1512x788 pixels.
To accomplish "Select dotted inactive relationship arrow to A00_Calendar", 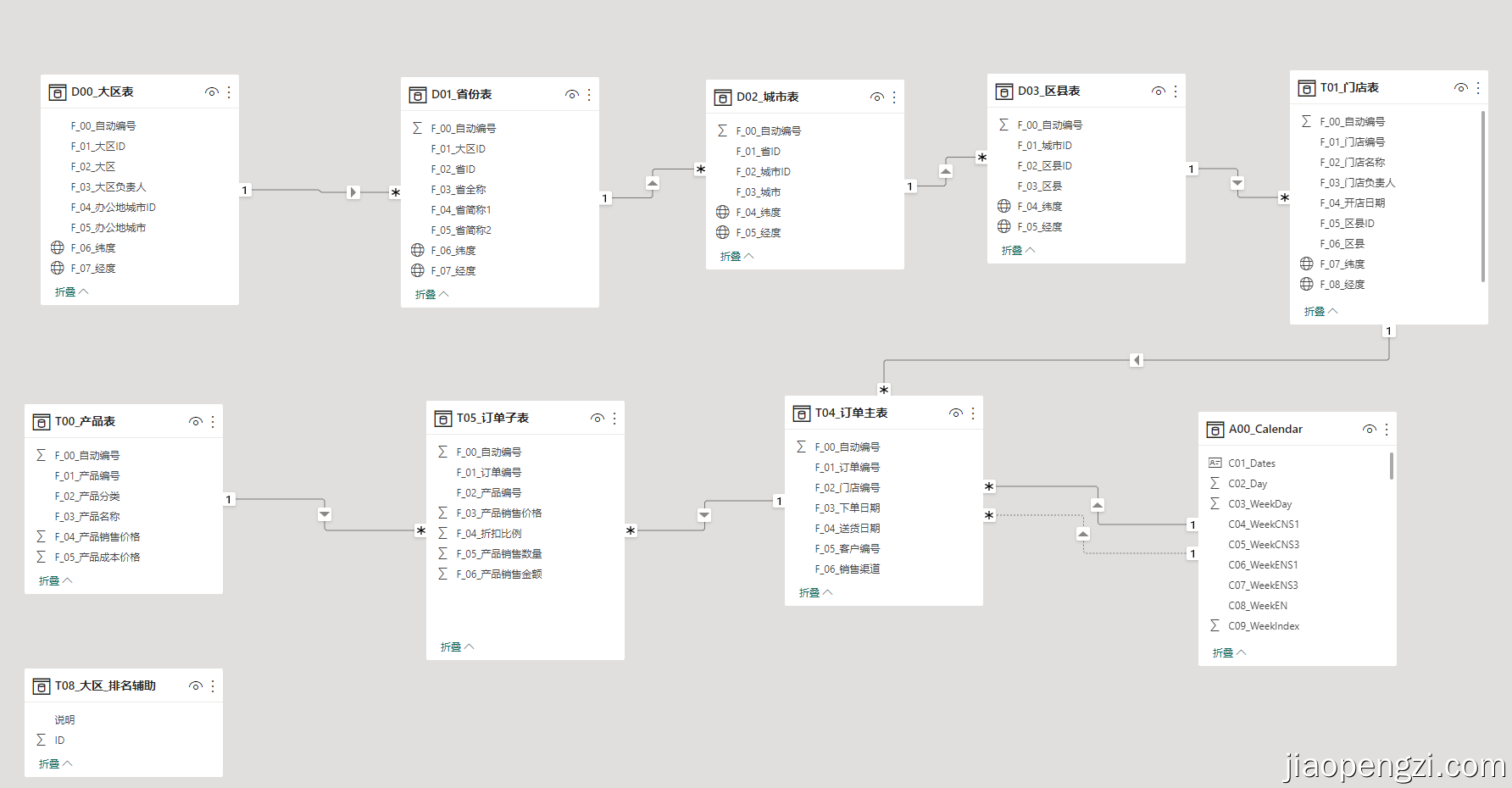I will point(1083,534).
